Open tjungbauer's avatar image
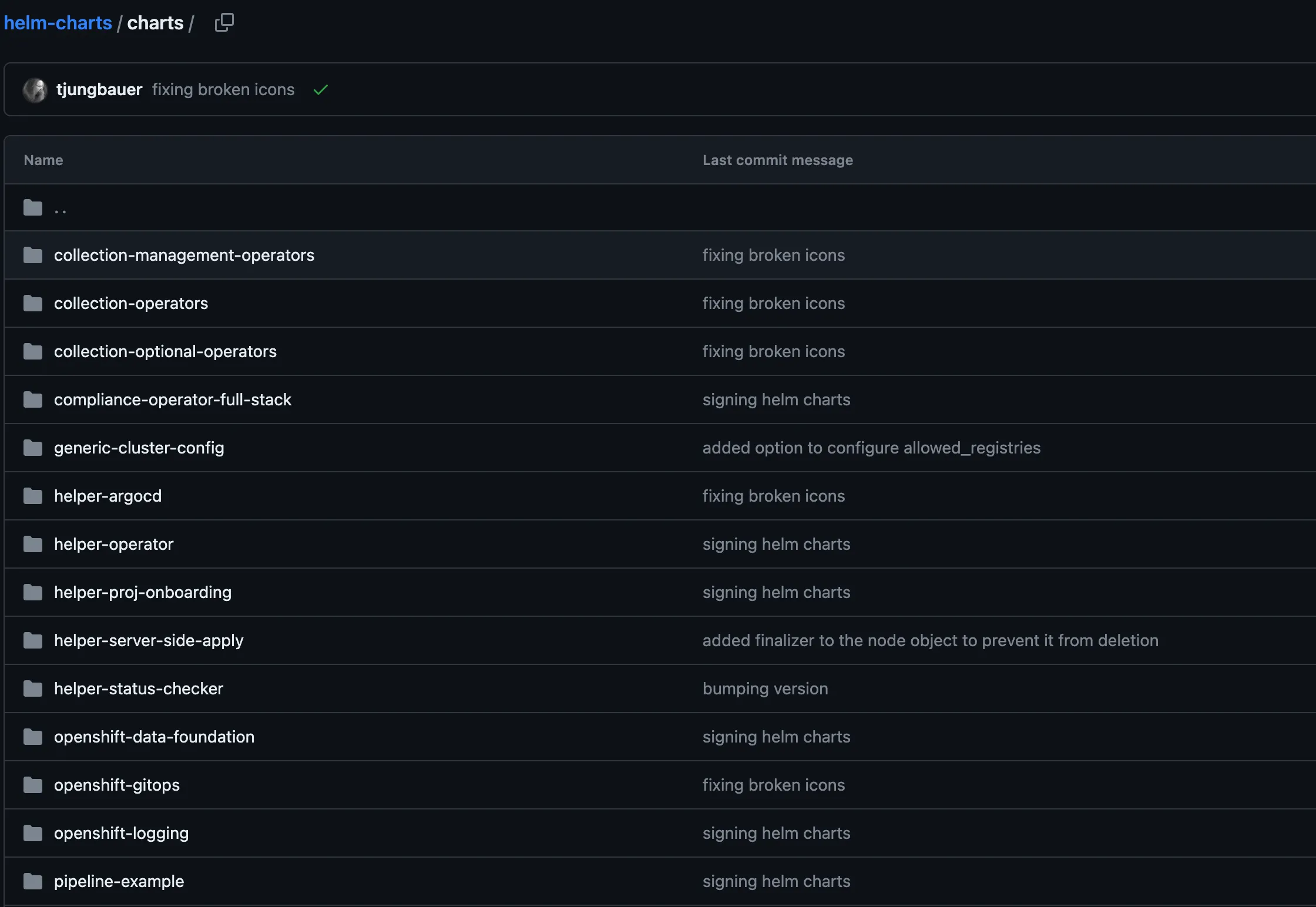 (x=35, y=89)
